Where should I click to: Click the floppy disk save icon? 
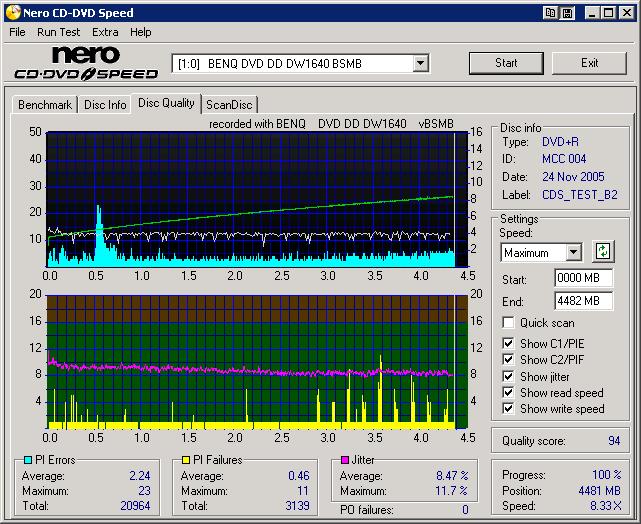point(567,12)
